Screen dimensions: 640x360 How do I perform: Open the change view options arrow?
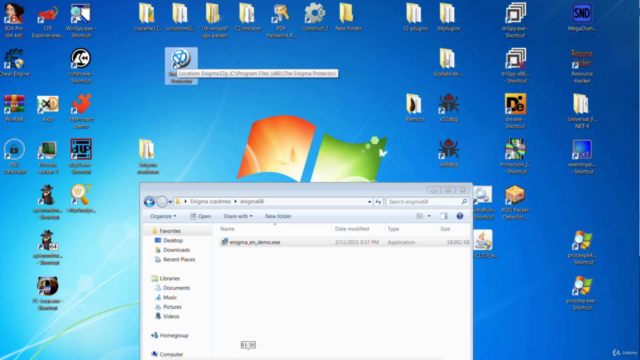click(x=429, y=216)
